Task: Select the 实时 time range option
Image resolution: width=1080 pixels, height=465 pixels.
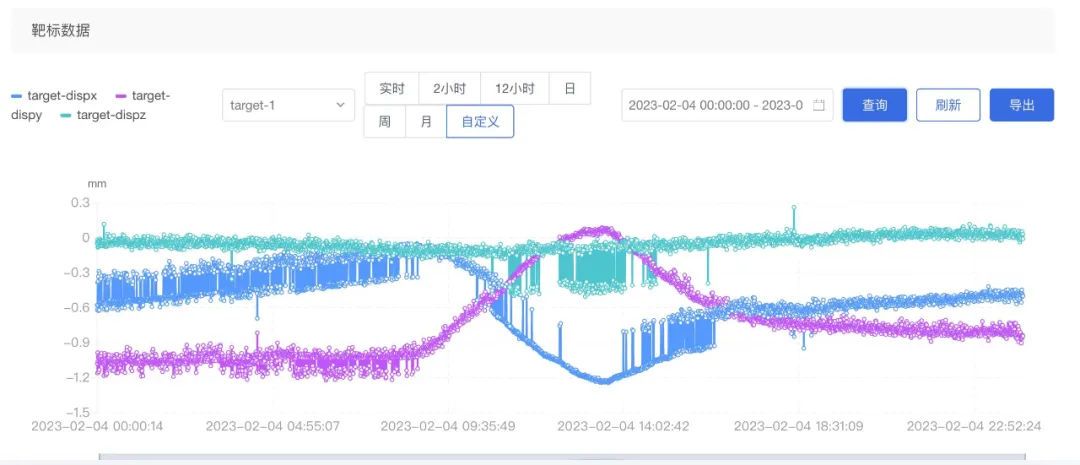Action: pos(391,88)
